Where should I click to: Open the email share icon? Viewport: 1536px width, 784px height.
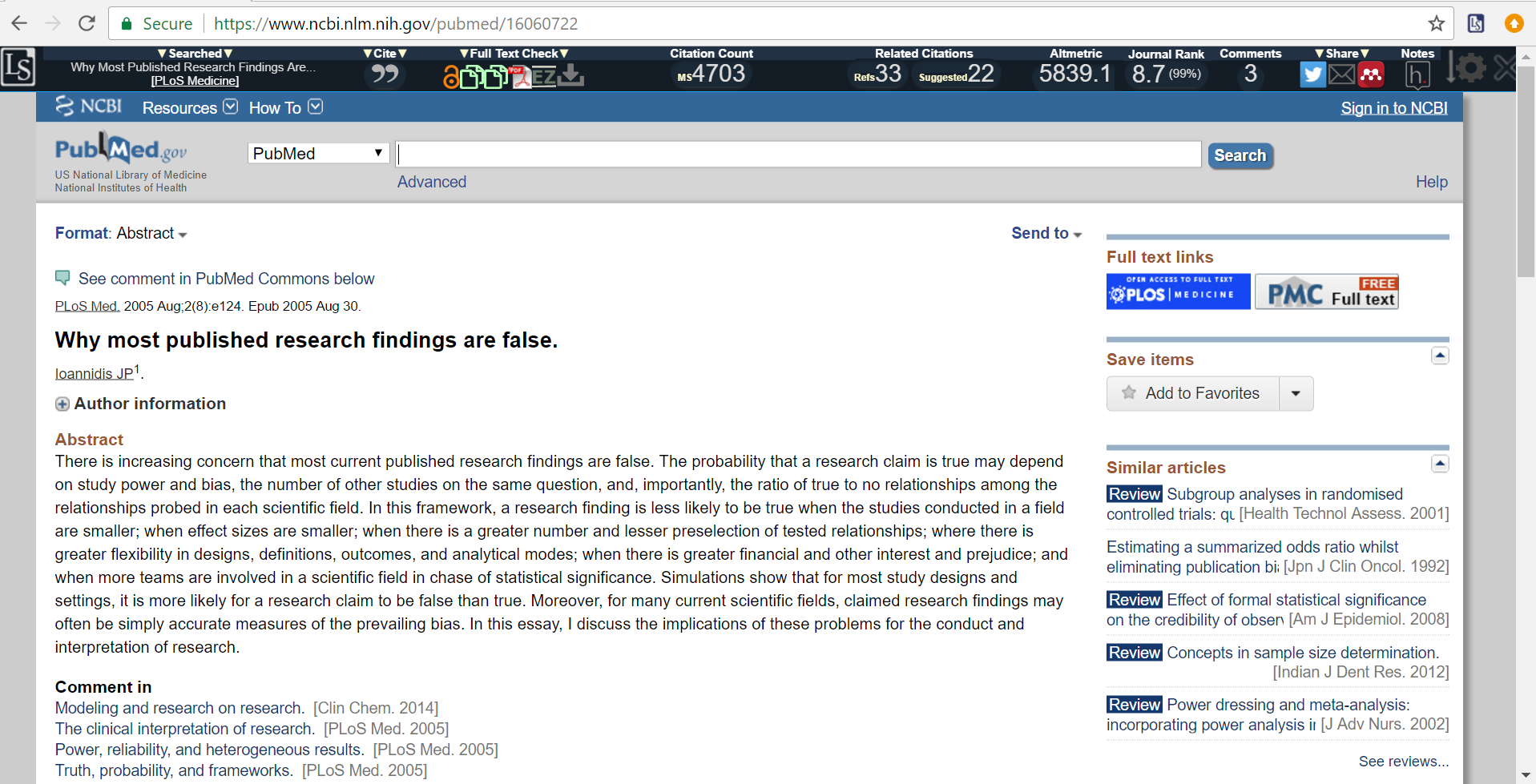click(1341, 74)
